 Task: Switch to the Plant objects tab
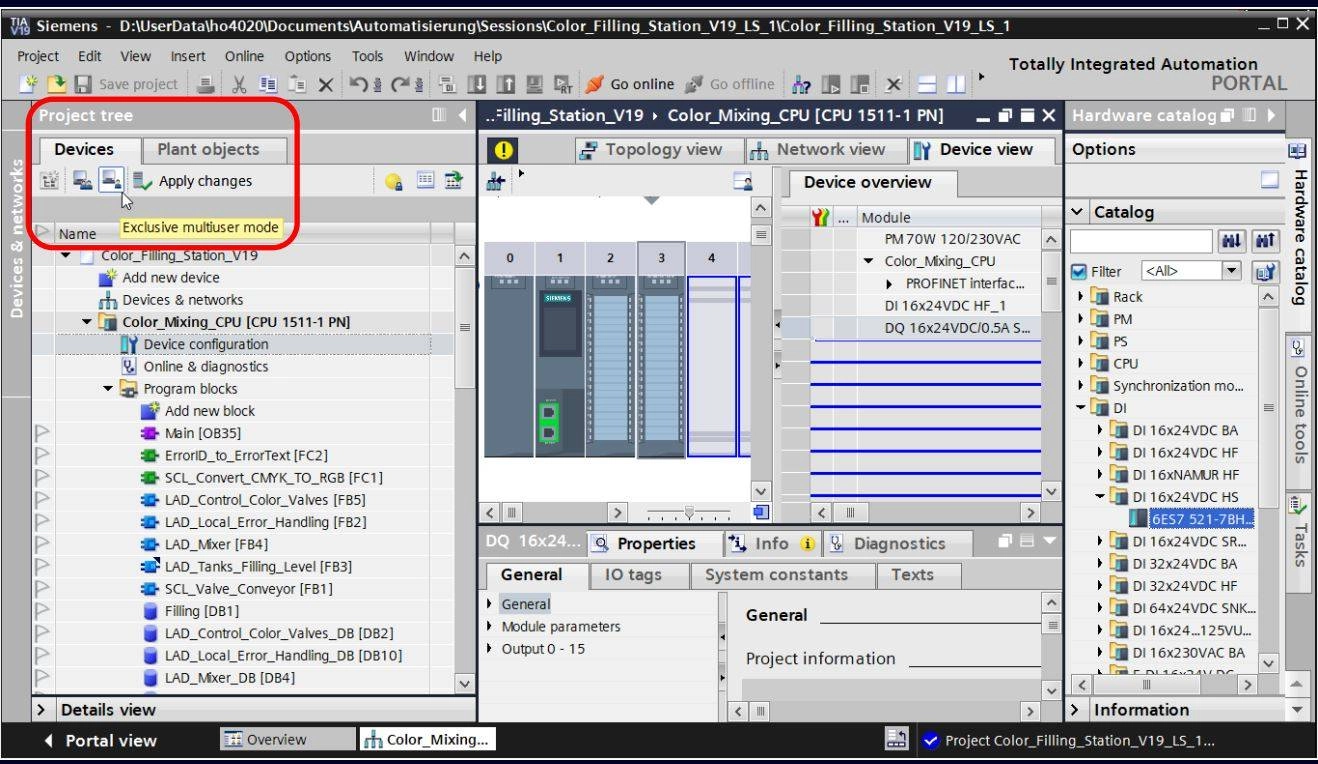click(x=207, y=150)
